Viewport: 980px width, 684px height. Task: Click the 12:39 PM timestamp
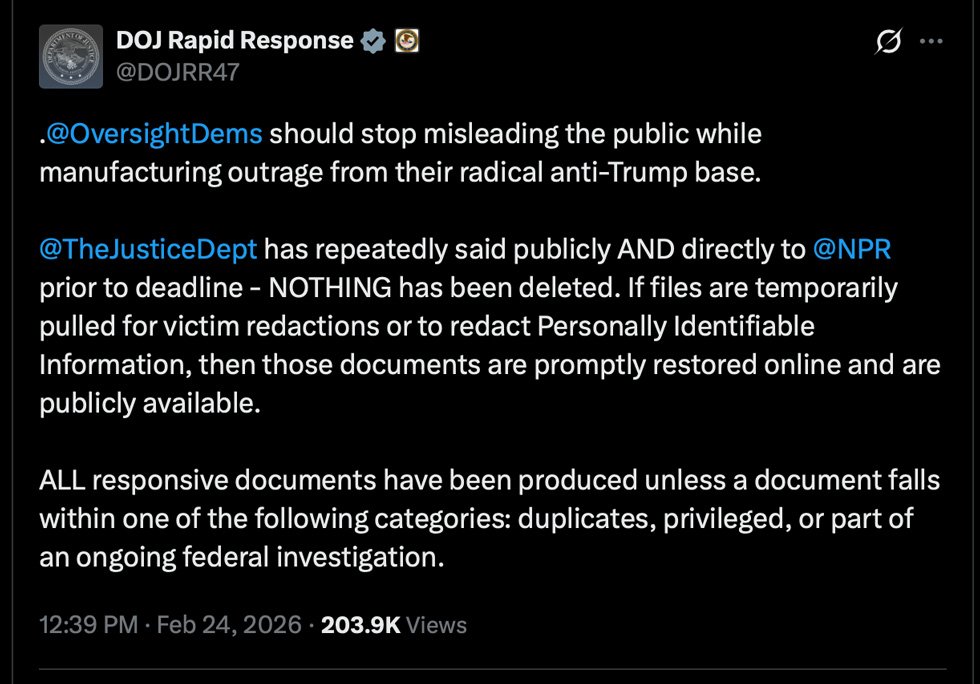88,625
